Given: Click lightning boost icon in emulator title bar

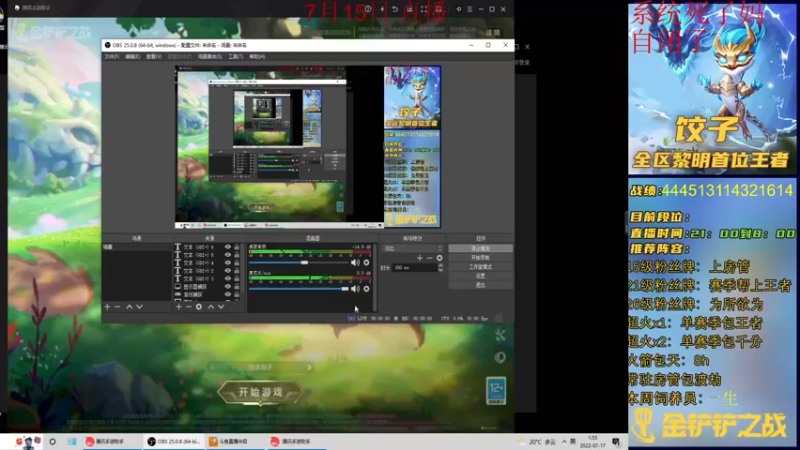Looking at the screenshot, I should pos(382,9).
